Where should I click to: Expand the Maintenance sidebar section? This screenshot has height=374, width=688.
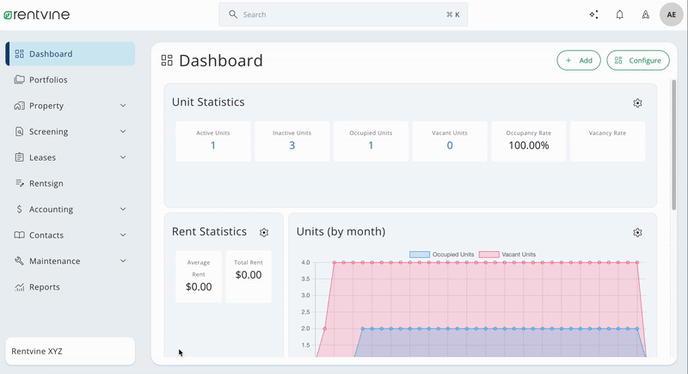pos(70,261)
